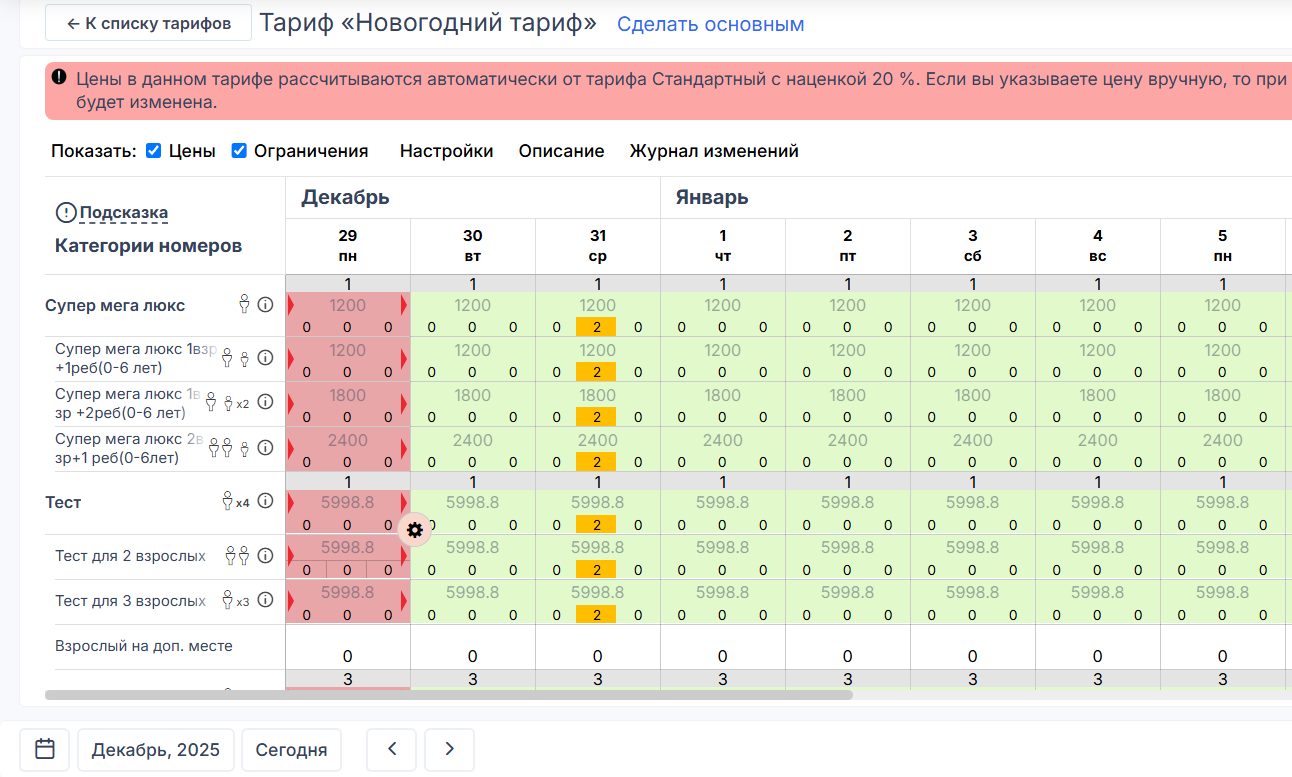Click the gear settings icon in the grid

415,530
